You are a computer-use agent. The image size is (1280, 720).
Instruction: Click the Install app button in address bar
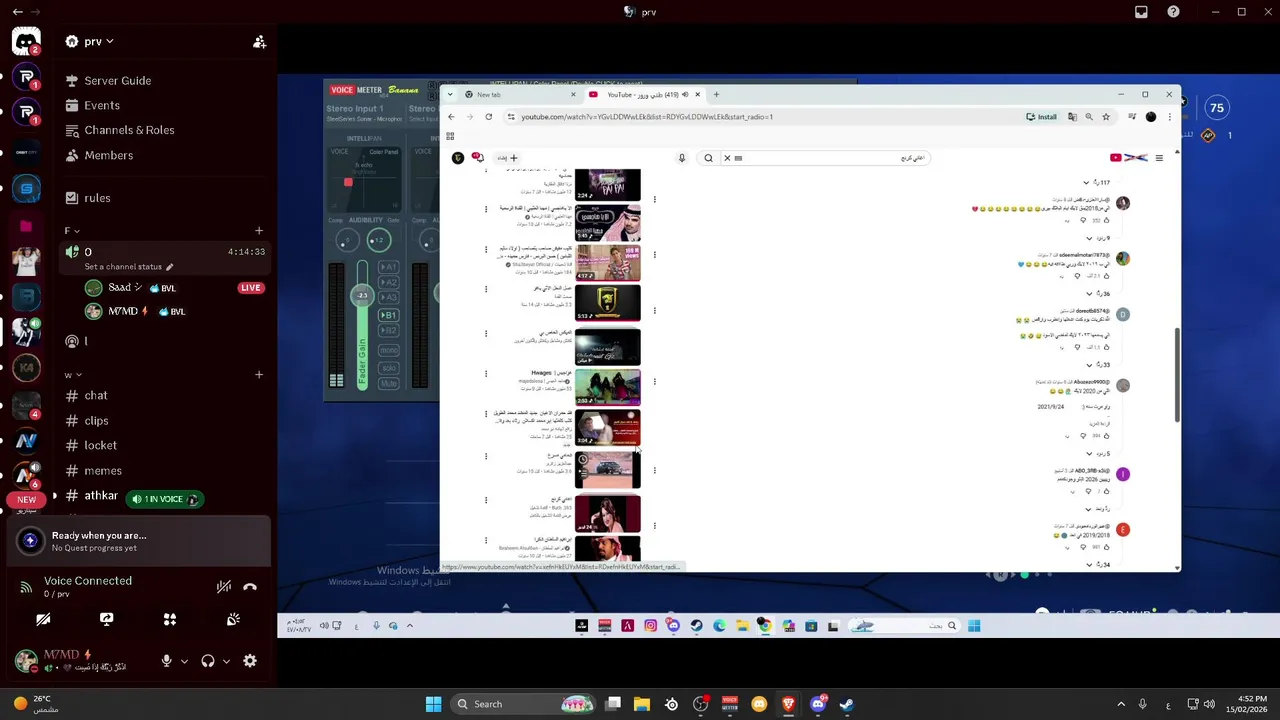coord(1041,117)
